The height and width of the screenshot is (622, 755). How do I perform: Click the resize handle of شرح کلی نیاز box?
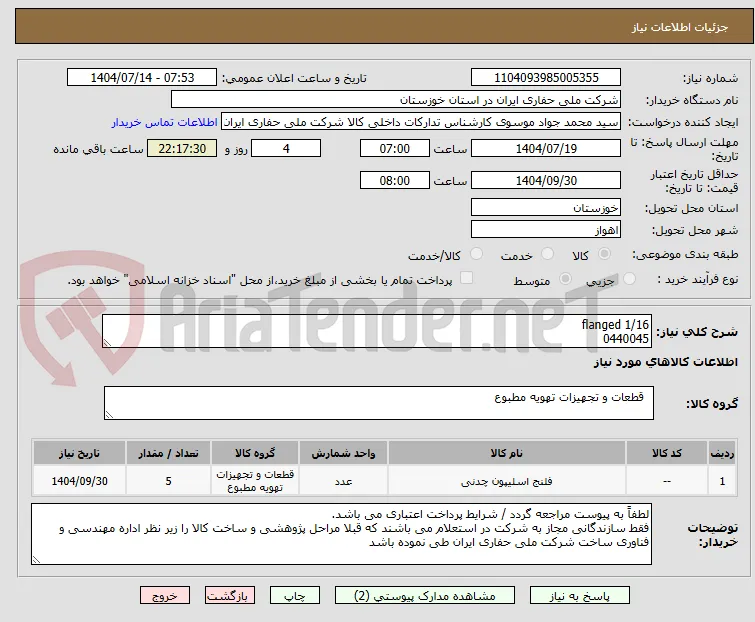[x=107, y=342]
